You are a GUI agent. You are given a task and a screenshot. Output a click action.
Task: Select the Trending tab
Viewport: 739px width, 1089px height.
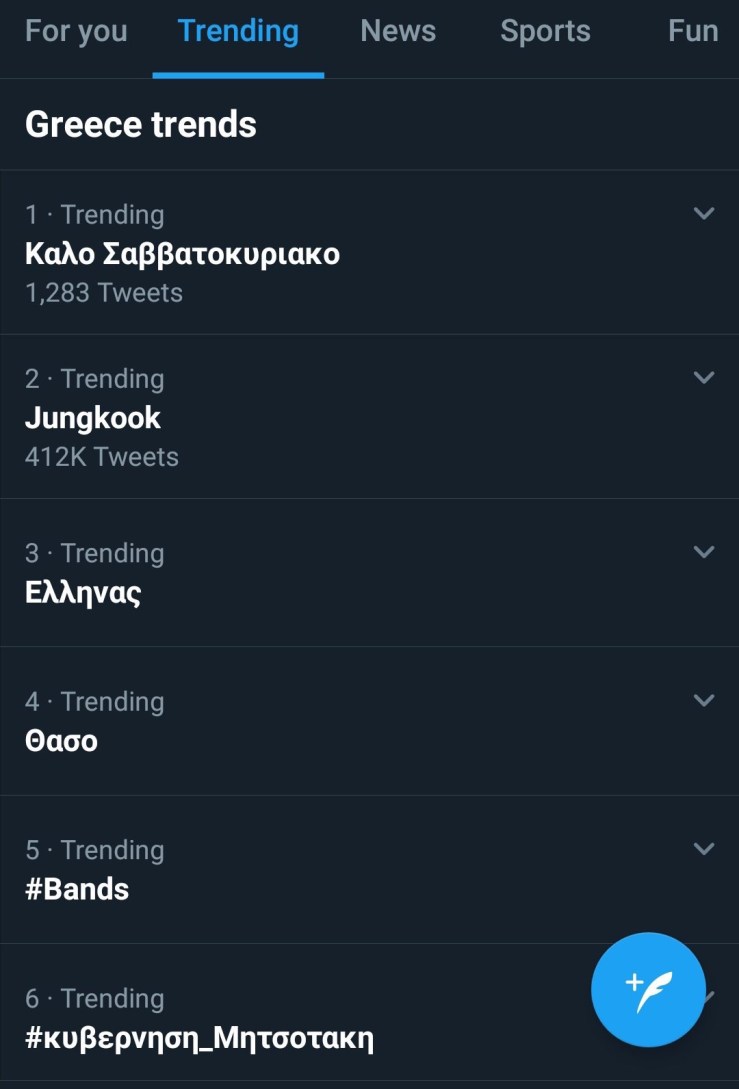(x=238, y=31)
